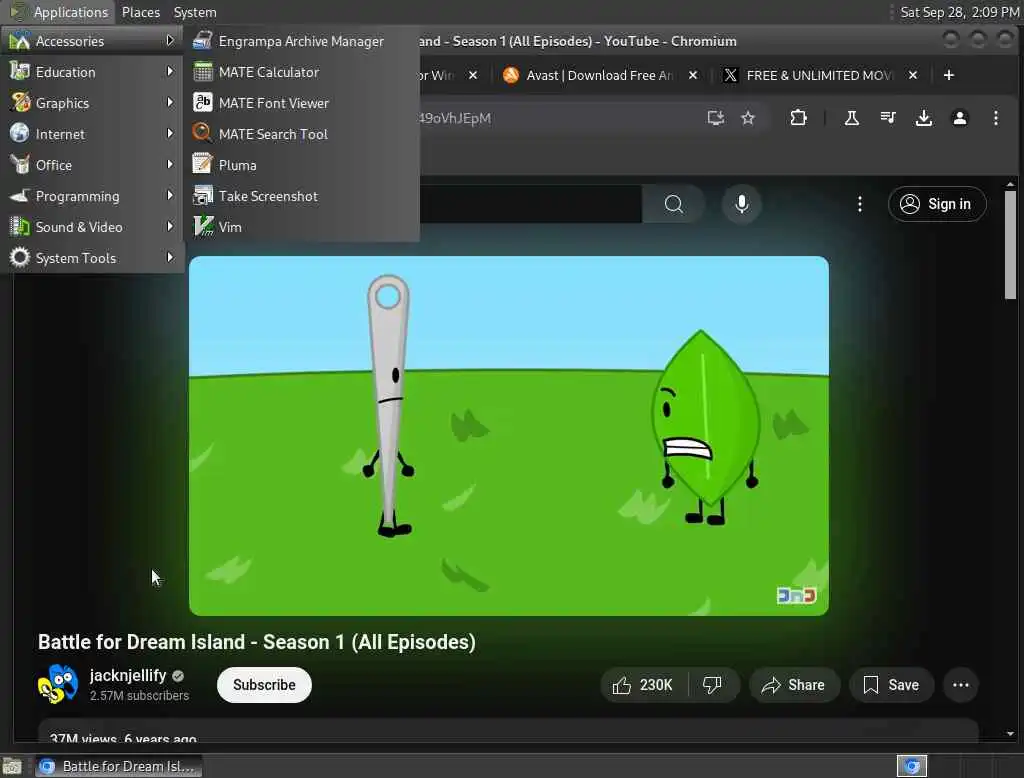Open the Chromium profile icon
1024x778 pixels.
959,118
